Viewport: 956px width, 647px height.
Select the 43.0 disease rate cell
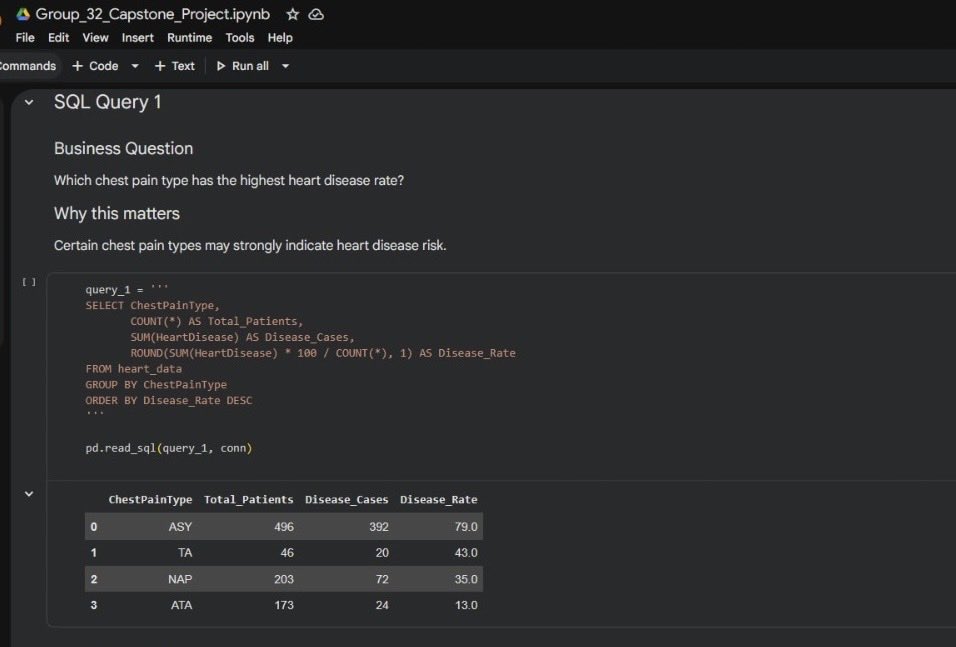click(x=466, y=552)
